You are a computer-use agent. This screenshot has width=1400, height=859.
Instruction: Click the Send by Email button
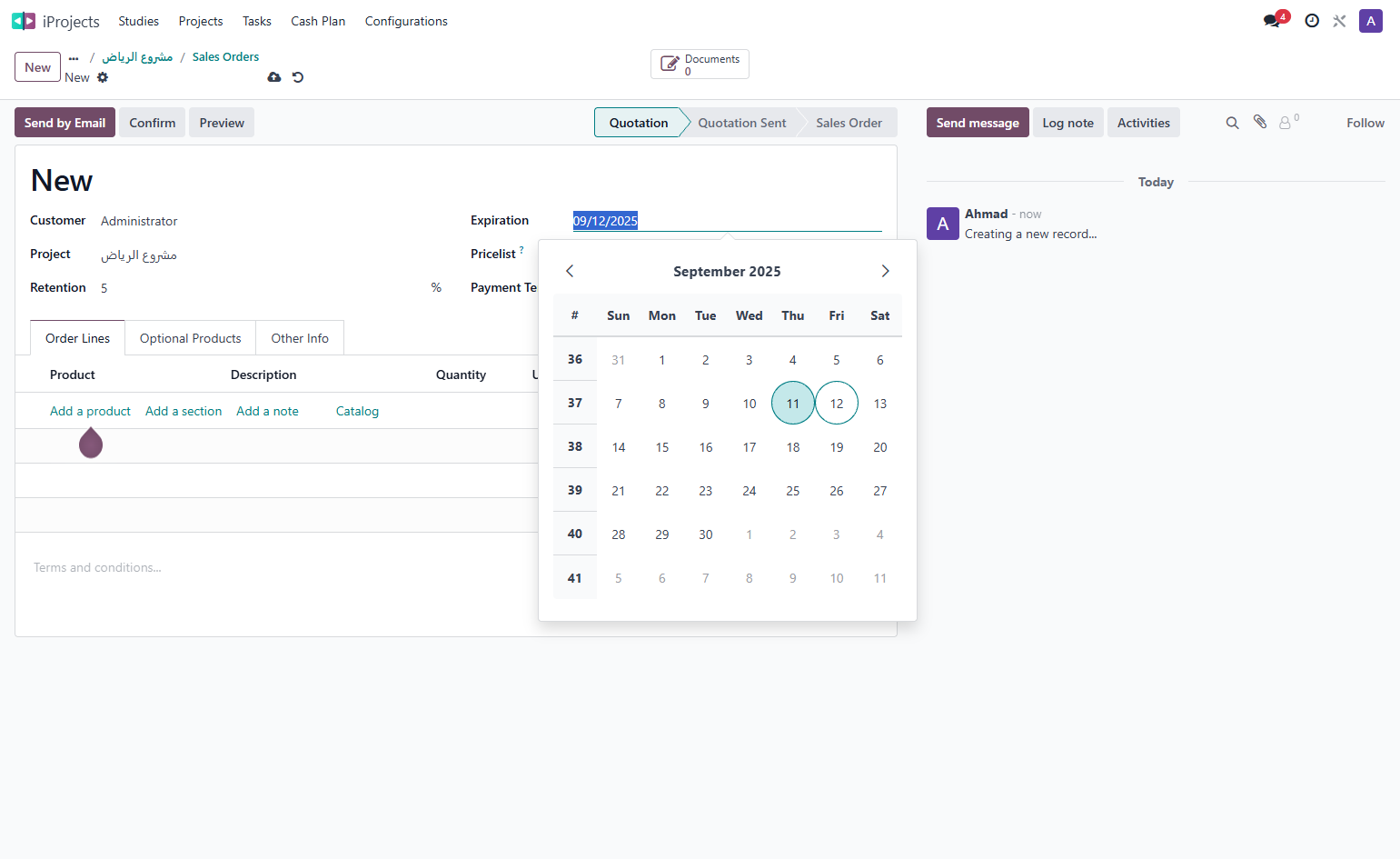click(x=65, y=123)
